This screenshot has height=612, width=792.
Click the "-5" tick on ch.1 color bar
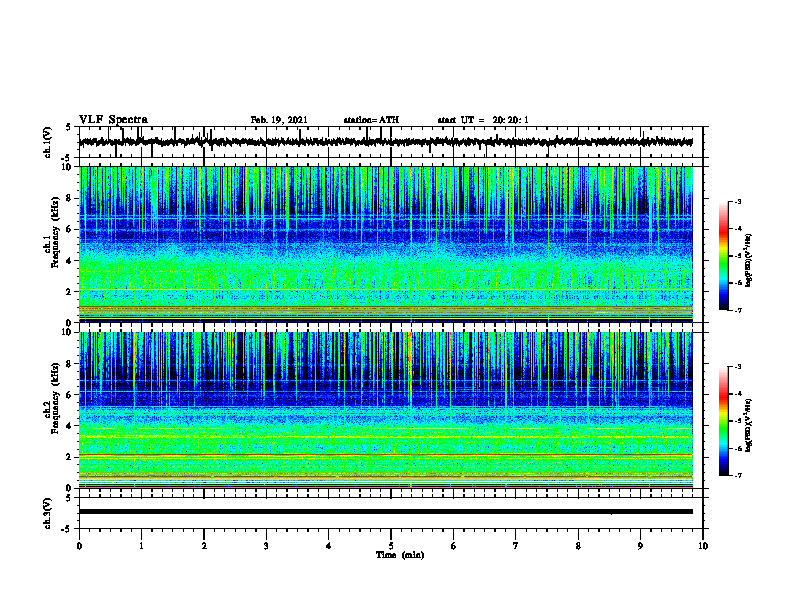pyautogui.click(x=737, y=256)
